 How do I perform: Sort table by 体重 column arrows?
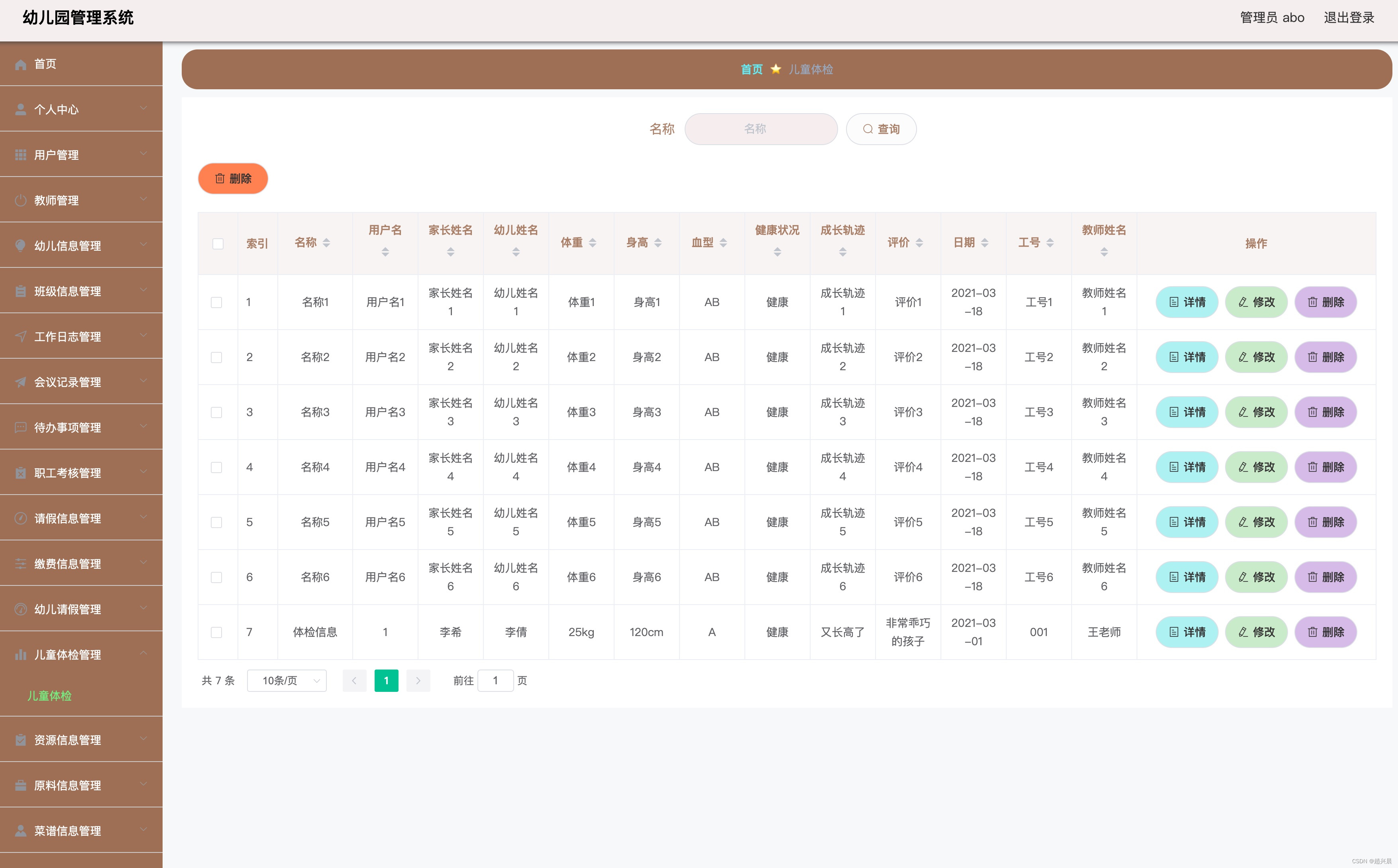point(593,243)
